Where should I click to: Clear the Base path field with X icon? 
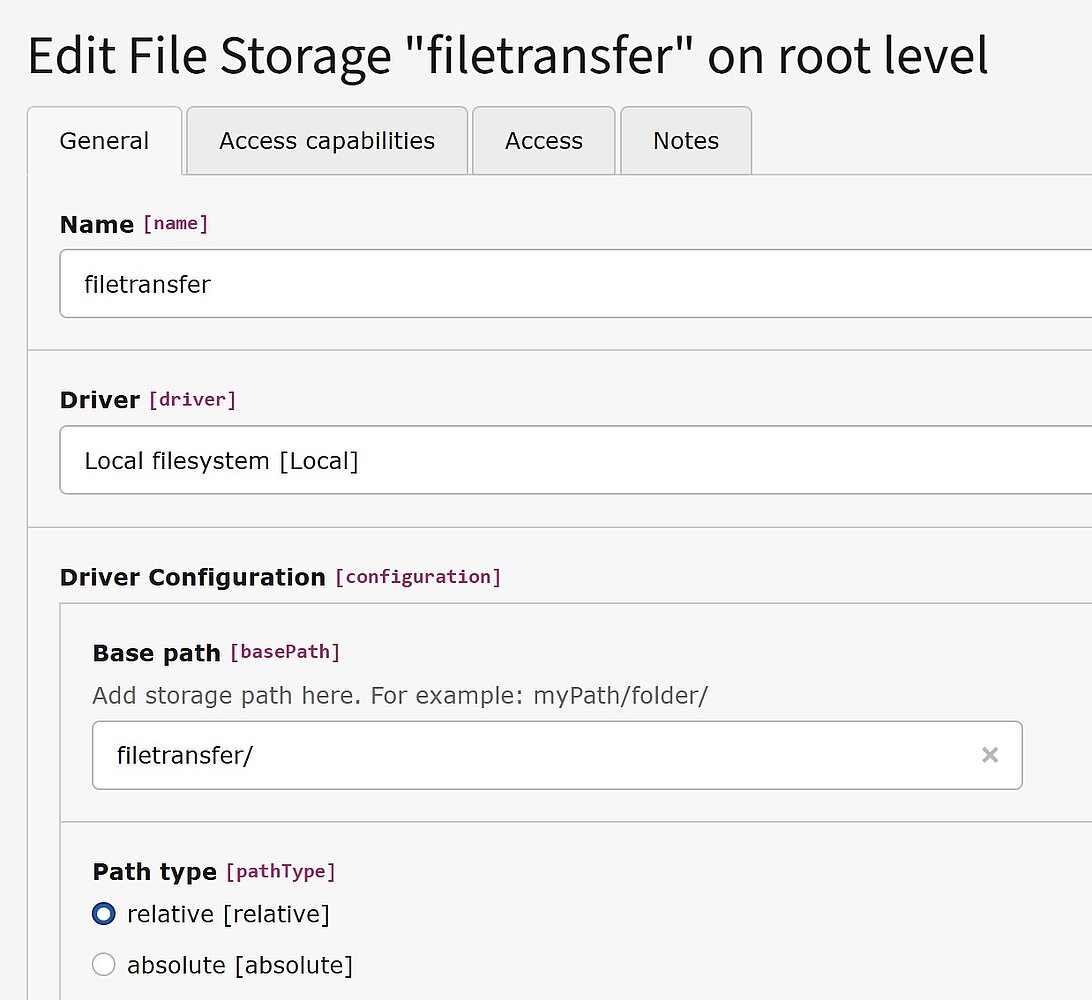click(990, 755)
